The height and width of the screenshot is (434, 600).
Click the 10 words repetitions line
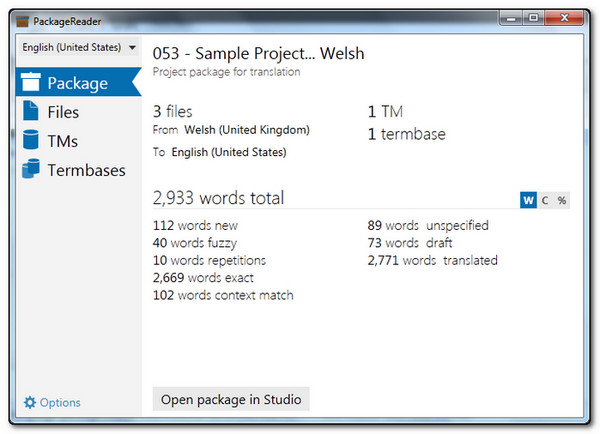click(209, 261)
